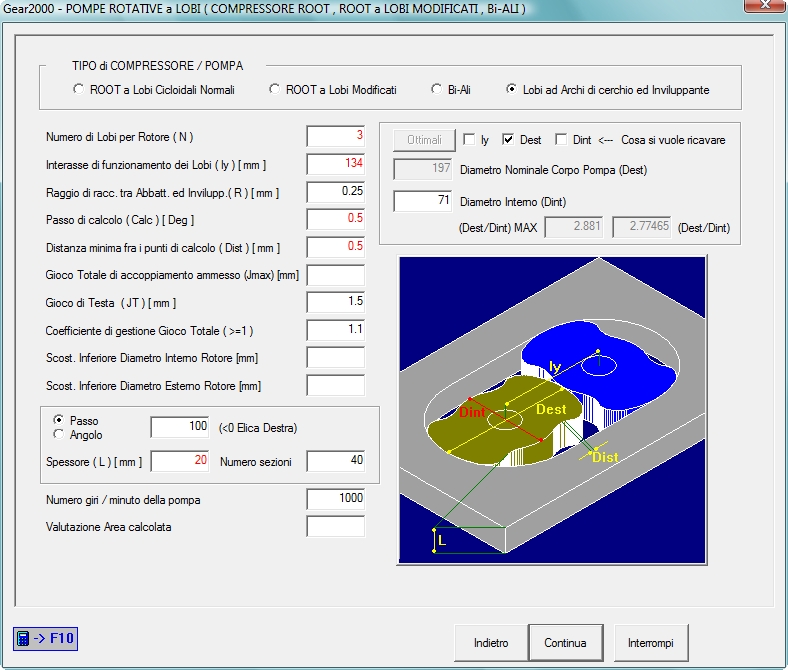788x670 pixels.
Task: Click the Indietro button
Action: coord(491,643)
